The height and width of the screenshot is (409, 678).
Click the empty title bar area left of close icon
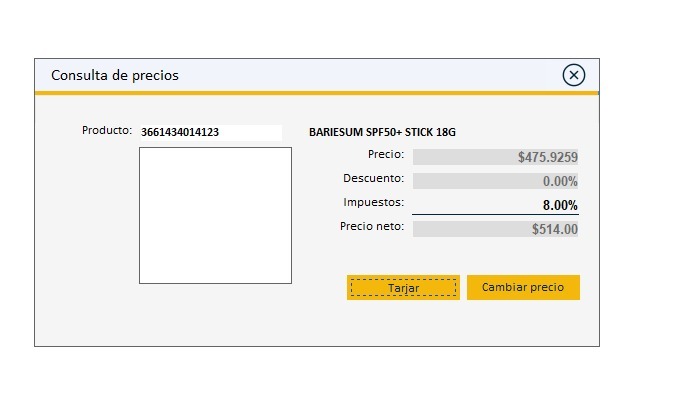coord(380,75)
